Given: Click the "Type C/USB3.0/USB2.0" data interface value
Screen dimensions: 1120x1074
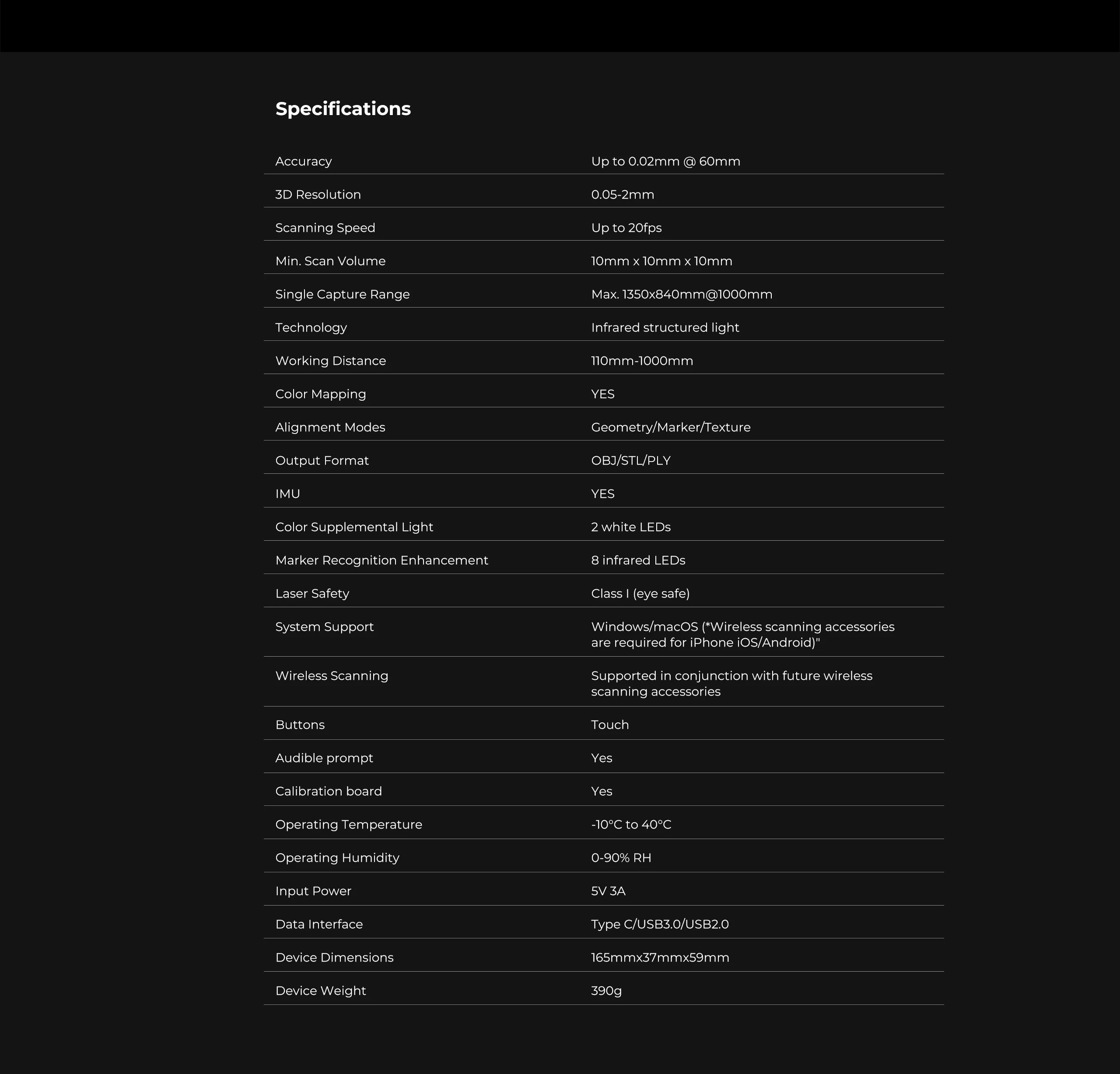Looking at the screenshot, I should pyautogui.click(x=659, y=924).
